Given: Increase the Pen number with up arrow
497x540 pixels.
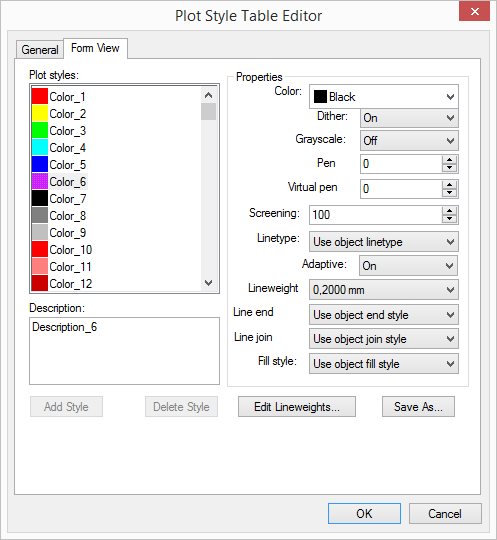Looking at the screenshot, I should [449, 160].
